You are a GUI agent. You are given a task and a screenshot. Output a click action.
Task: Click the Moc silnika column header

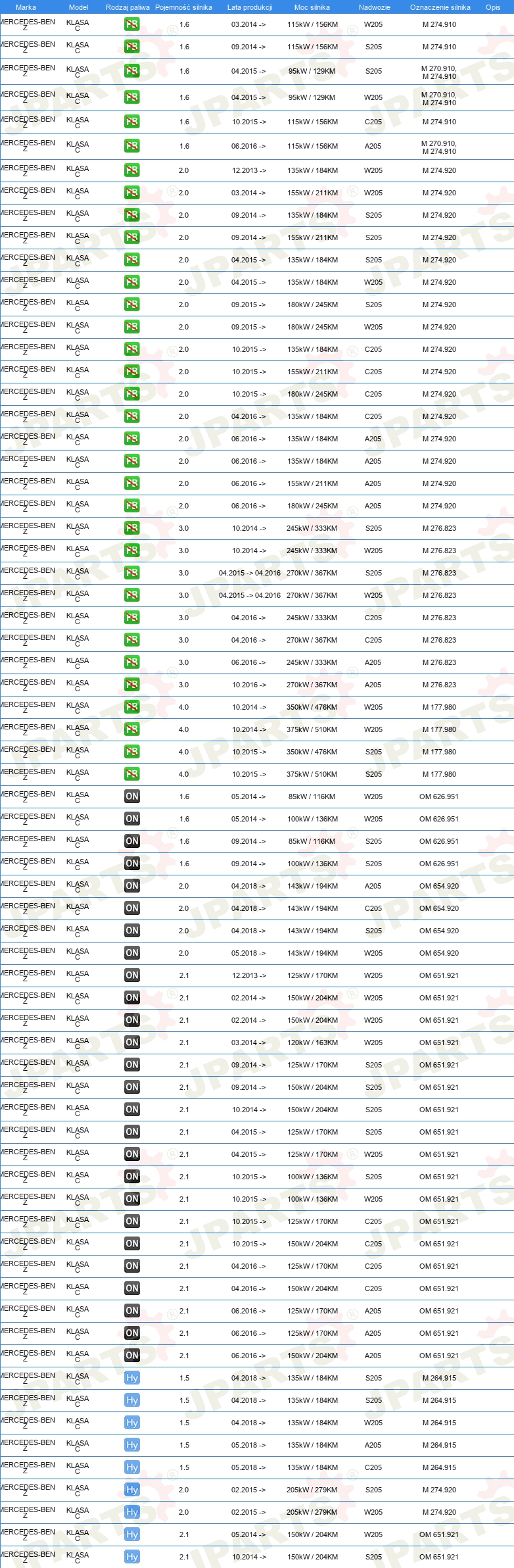[312, 7]
